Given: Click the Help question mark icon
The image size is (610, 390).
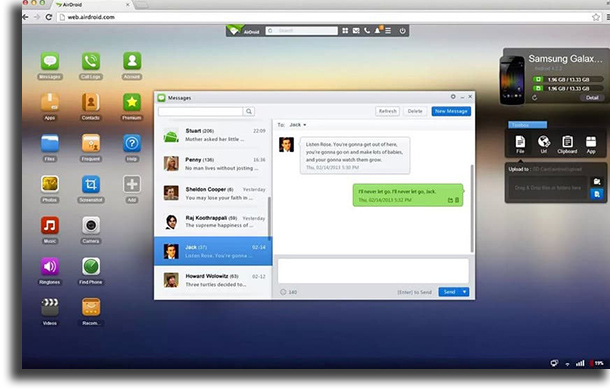Looking at the screenshot, I should coord(132,143).
